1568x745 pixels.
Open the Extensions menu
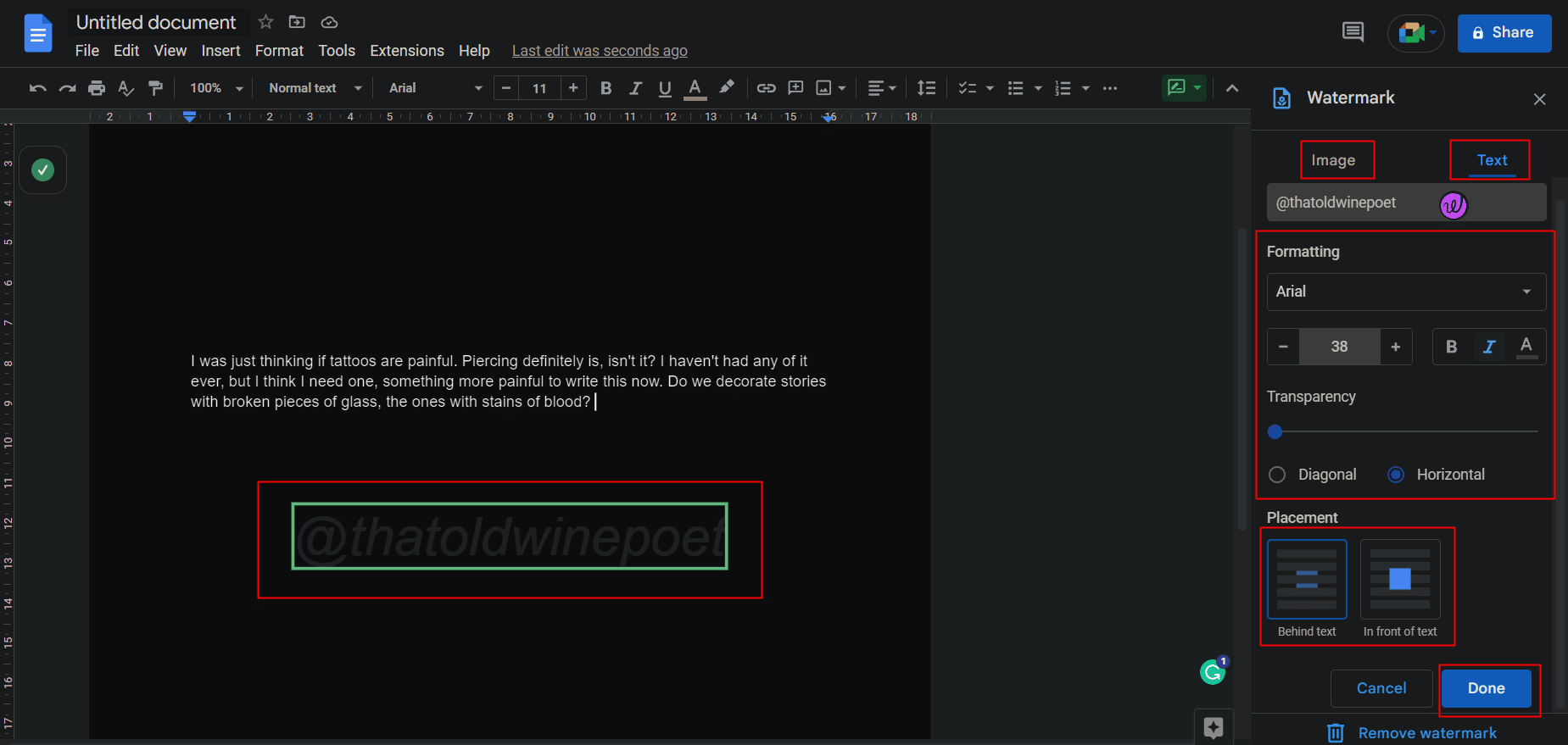point(407,51)
